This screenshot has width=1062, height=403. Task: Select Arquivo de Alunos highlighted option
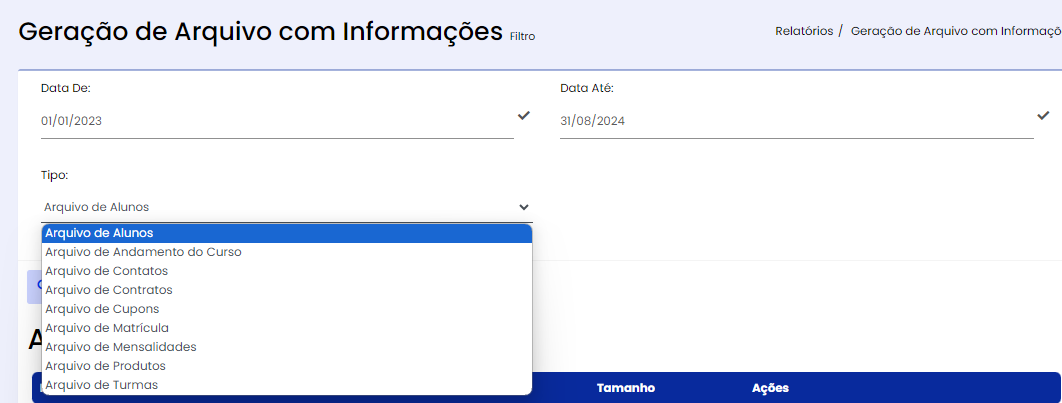(x=286, y=233)
